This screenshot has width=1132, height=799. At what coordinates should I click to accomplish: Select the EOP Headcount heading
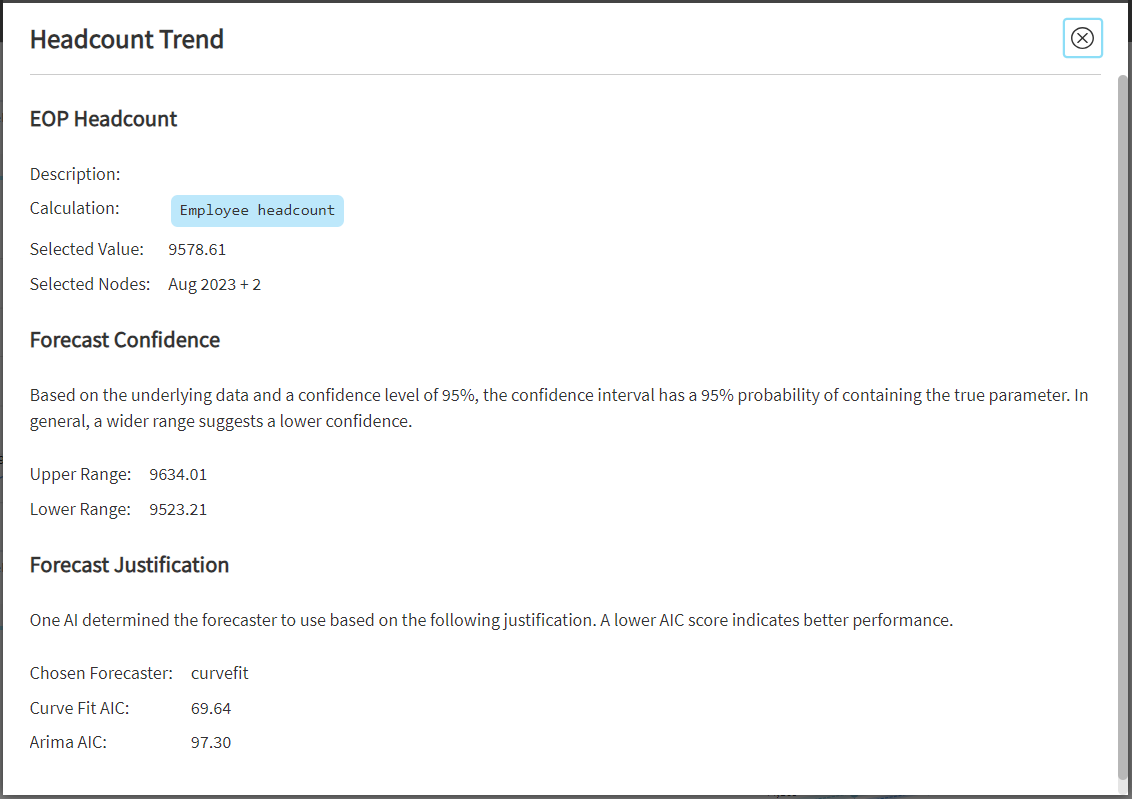point(103,119)
